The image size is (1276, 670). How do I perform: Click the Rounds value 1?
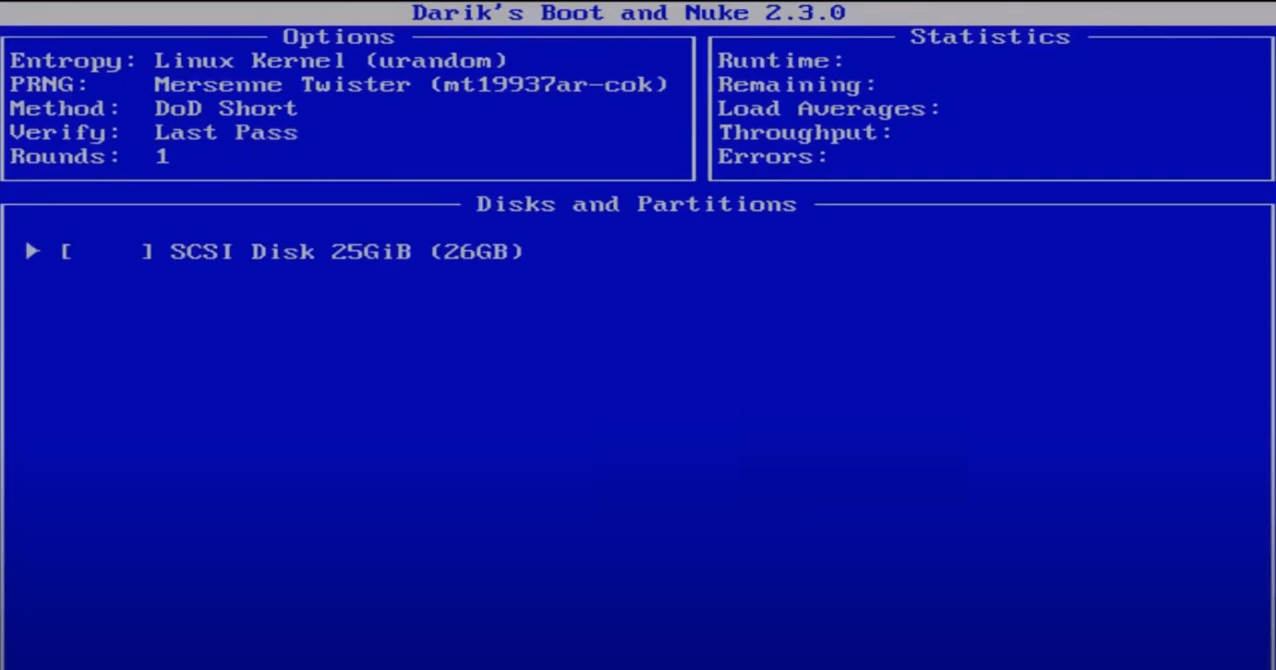tap(162, 157)
